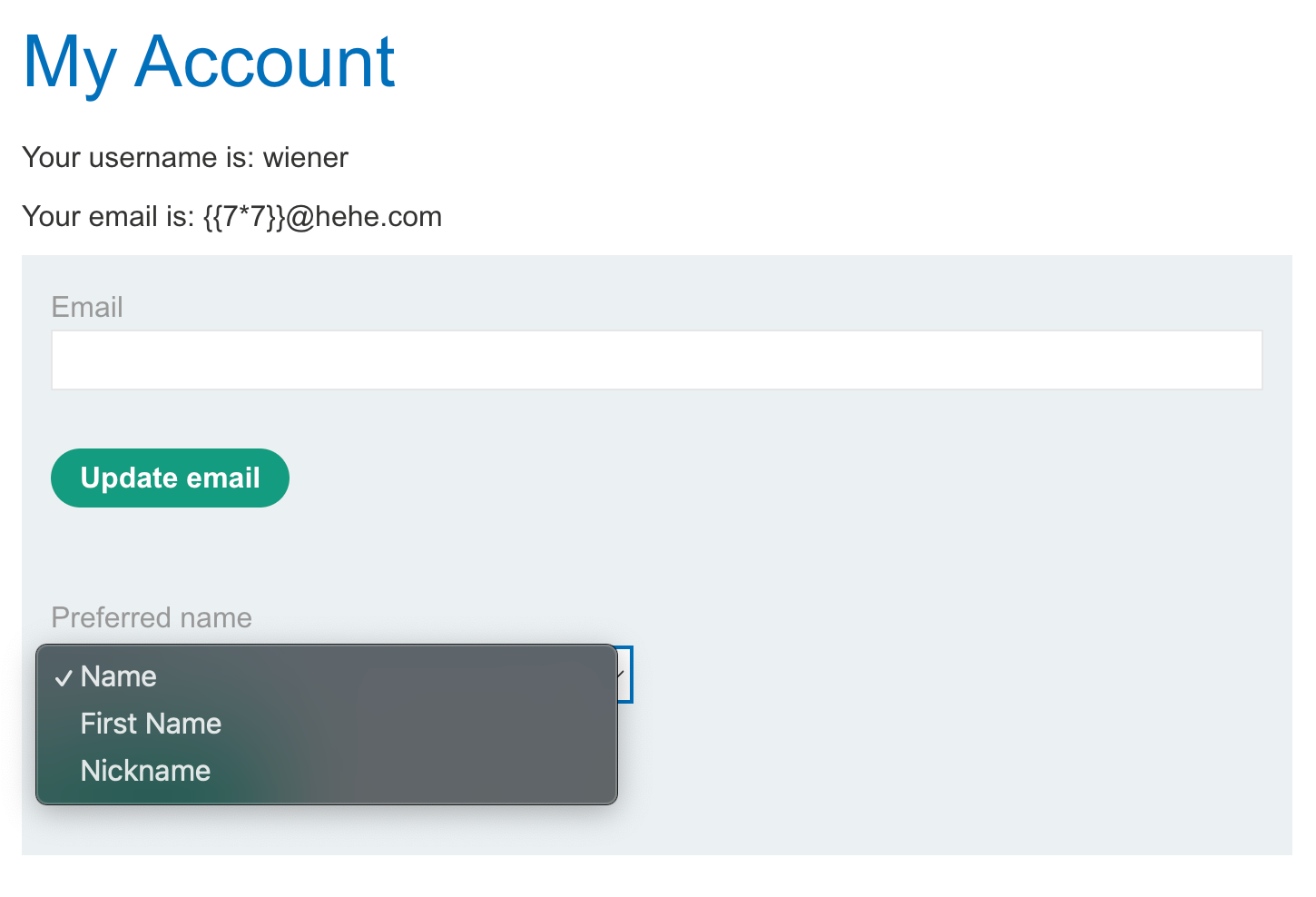Select the Name option in the dropdown
1316x897 pixels.
pos(119,676)
